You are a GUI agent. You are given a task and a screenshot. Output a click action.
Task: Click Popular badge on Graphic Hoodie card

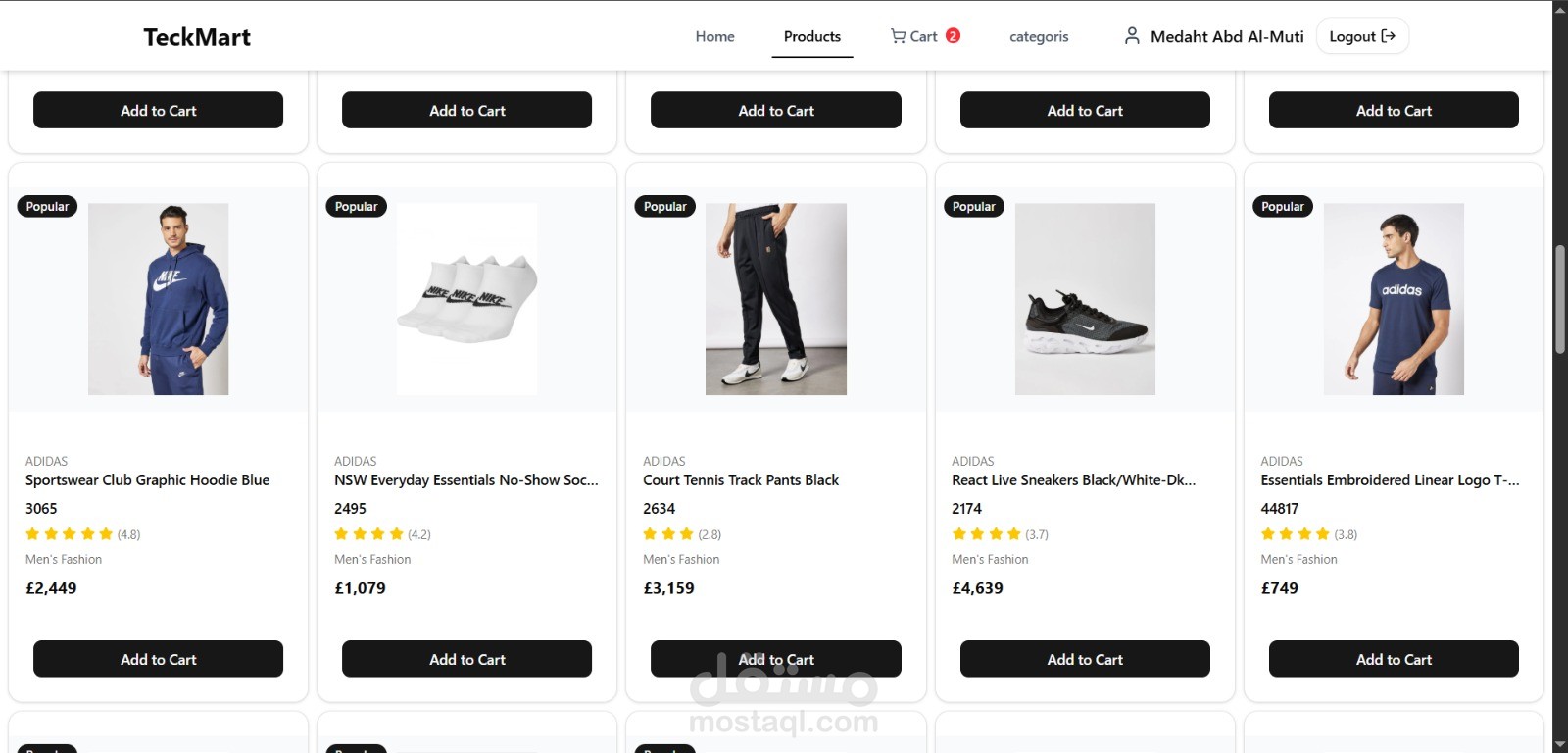tap(47, 207)
